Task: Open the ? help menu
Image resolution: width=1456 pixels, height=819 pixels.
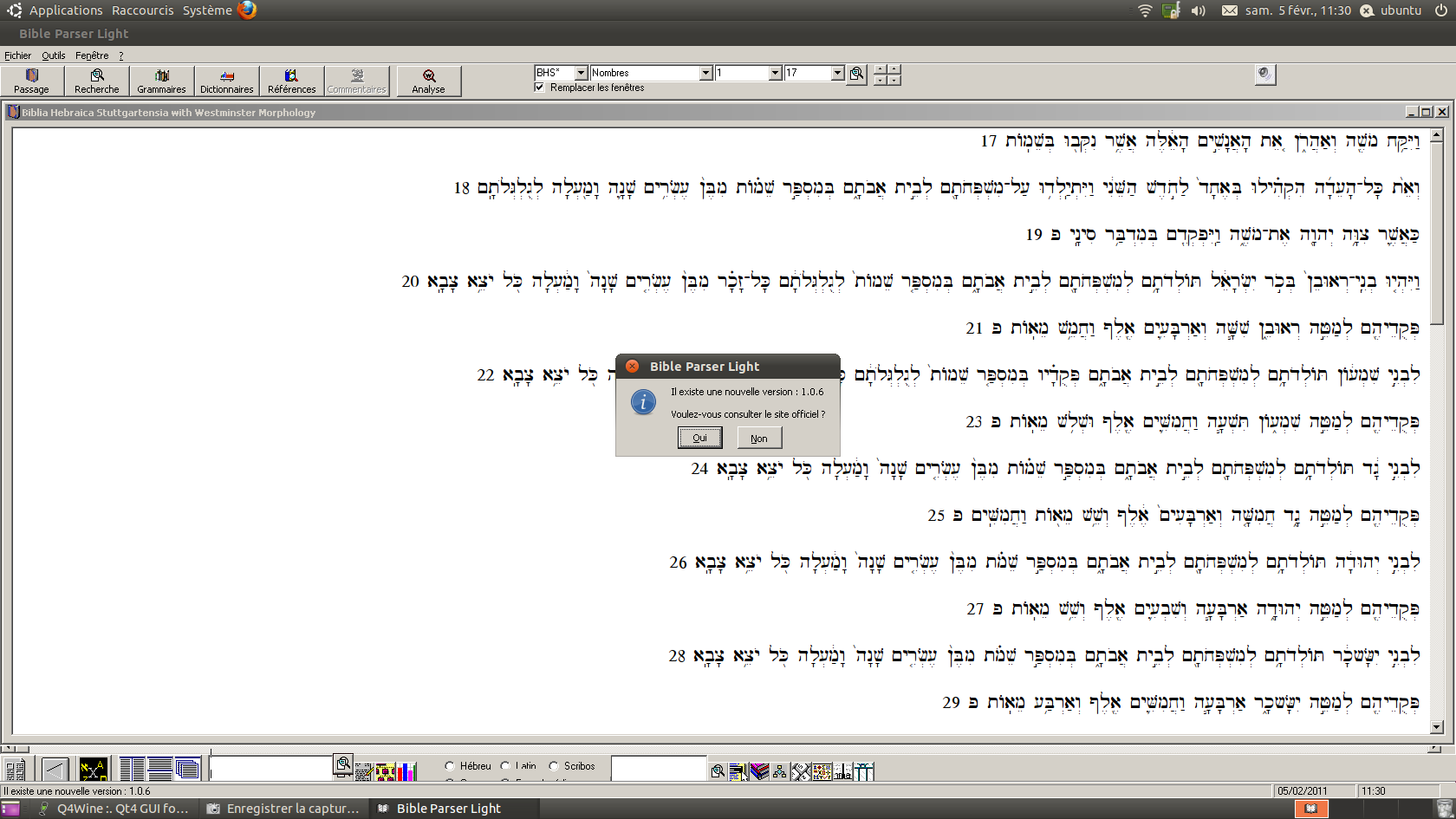Action: 121,55
